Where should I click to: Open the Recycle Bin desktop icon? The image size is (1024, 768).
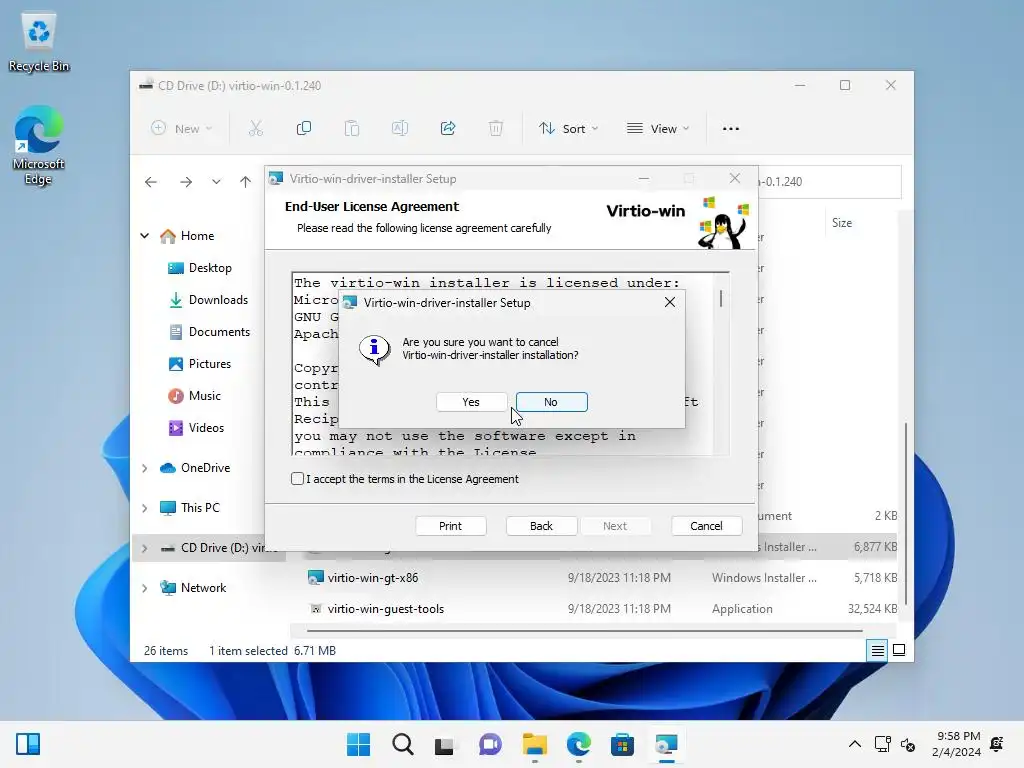39,42
